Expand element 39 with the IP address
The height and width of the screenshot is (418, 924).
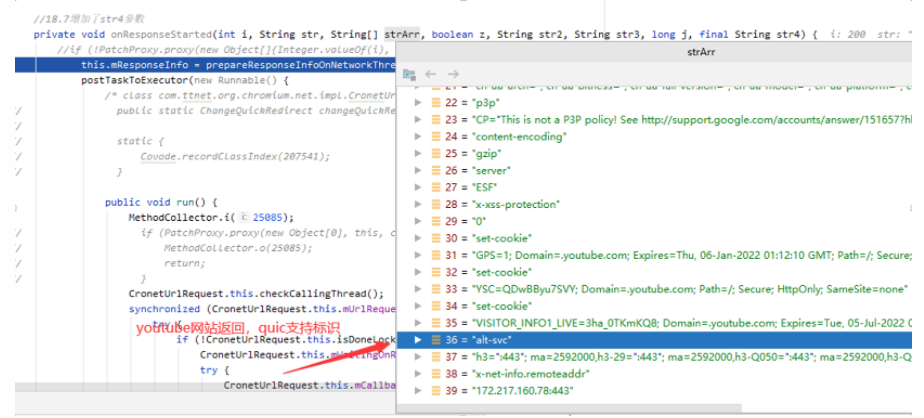[x=418, y=391]
